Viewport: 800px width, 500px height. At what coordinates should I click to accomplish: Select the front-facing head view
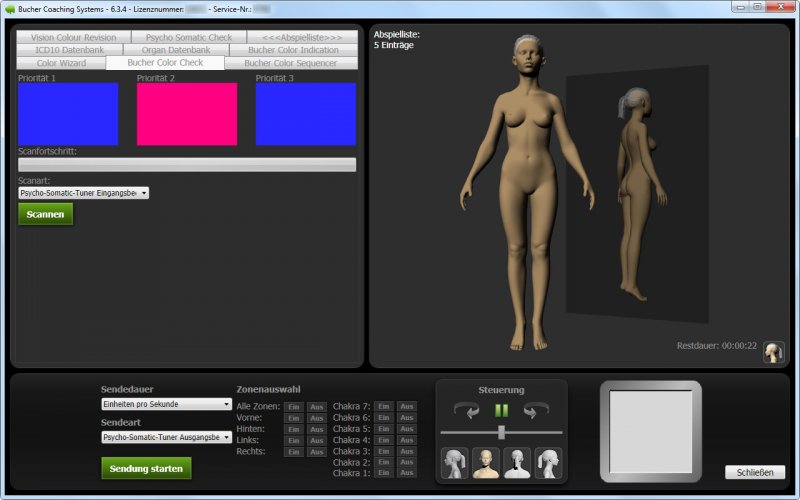pos(486,463)
